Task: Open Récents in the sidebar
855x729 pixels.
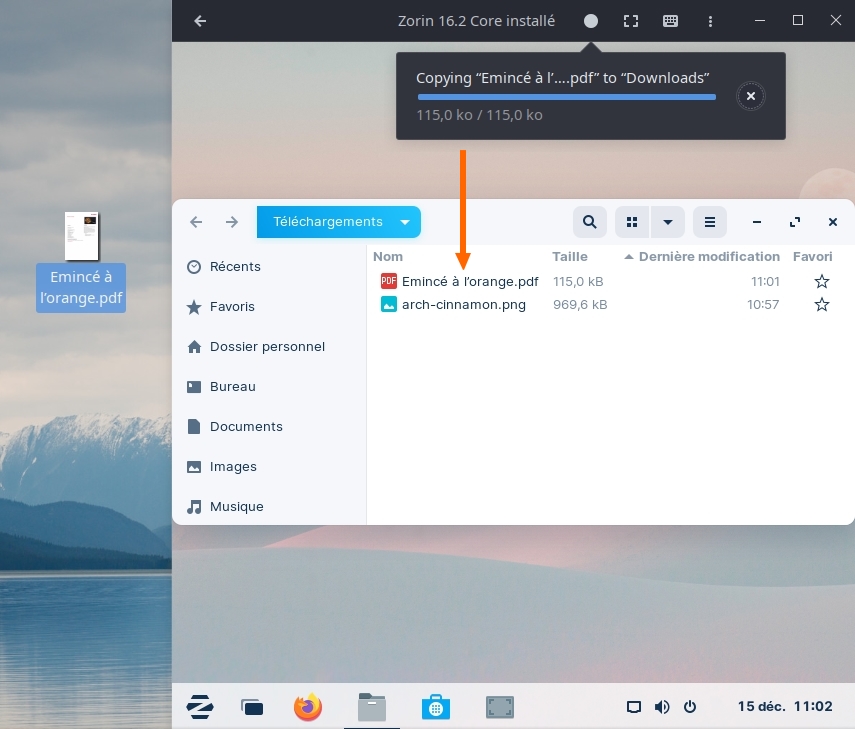Action: pos(235,267)
